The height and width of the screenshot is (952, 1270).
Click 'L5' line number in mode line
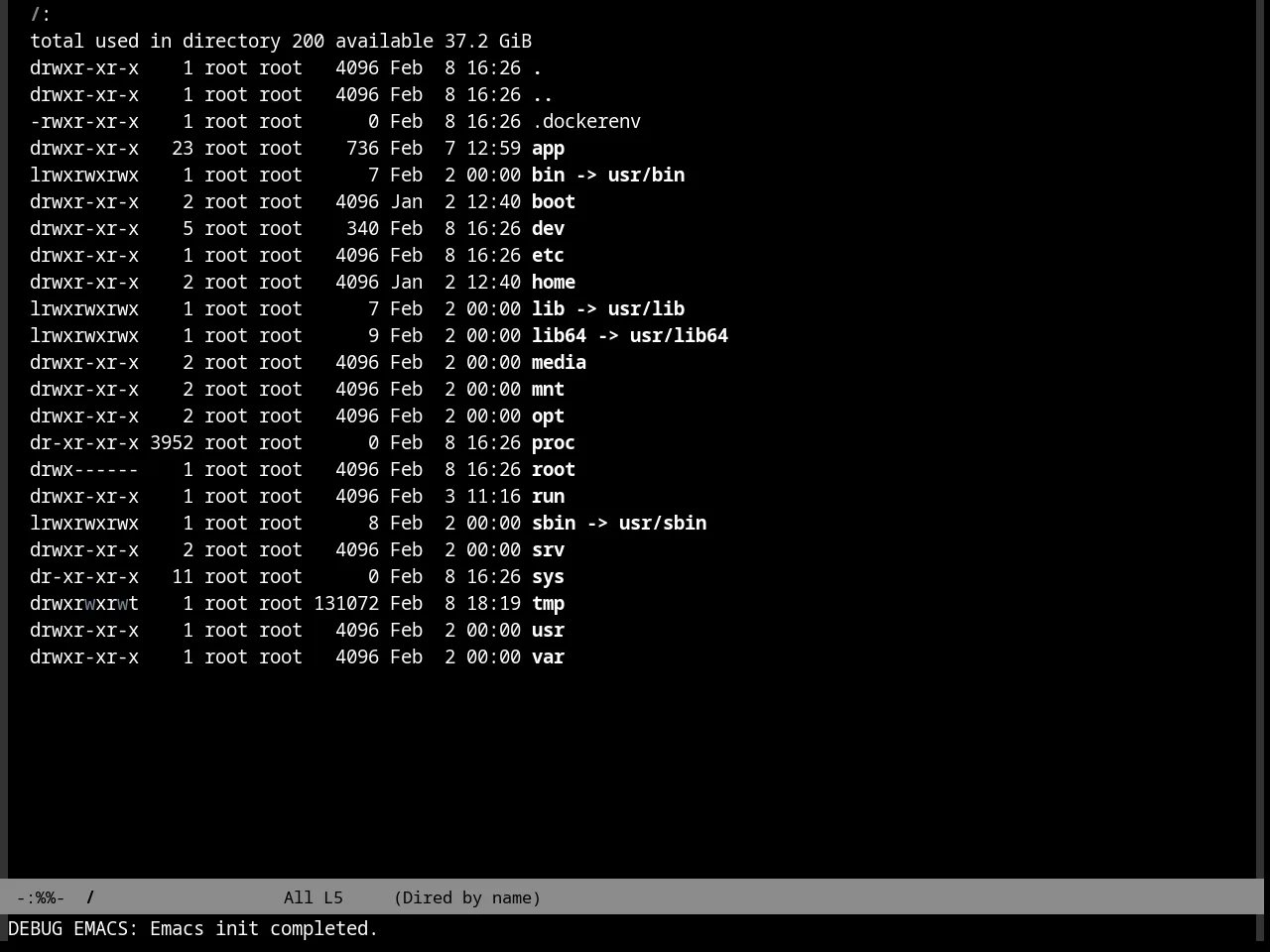tap(333, 897)
